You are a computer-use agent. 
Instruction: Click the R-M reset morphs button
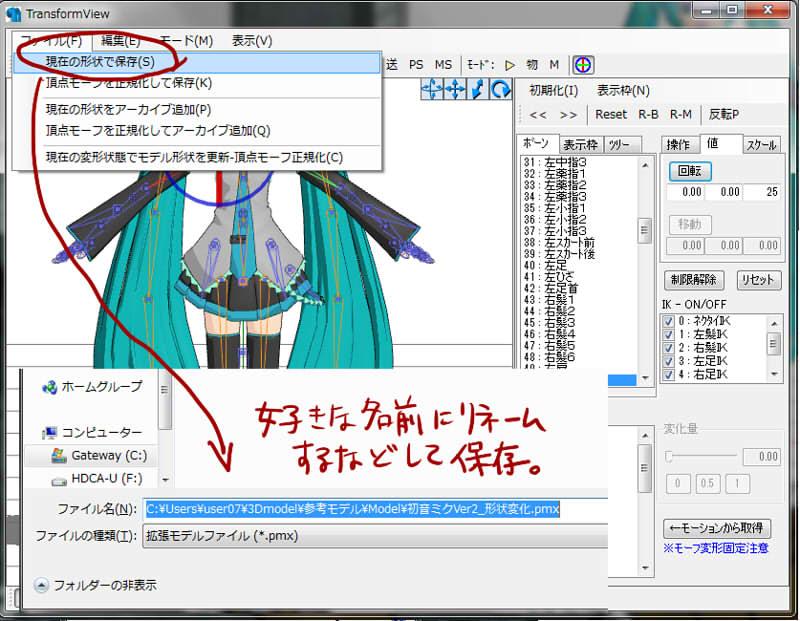click(681, 114)
